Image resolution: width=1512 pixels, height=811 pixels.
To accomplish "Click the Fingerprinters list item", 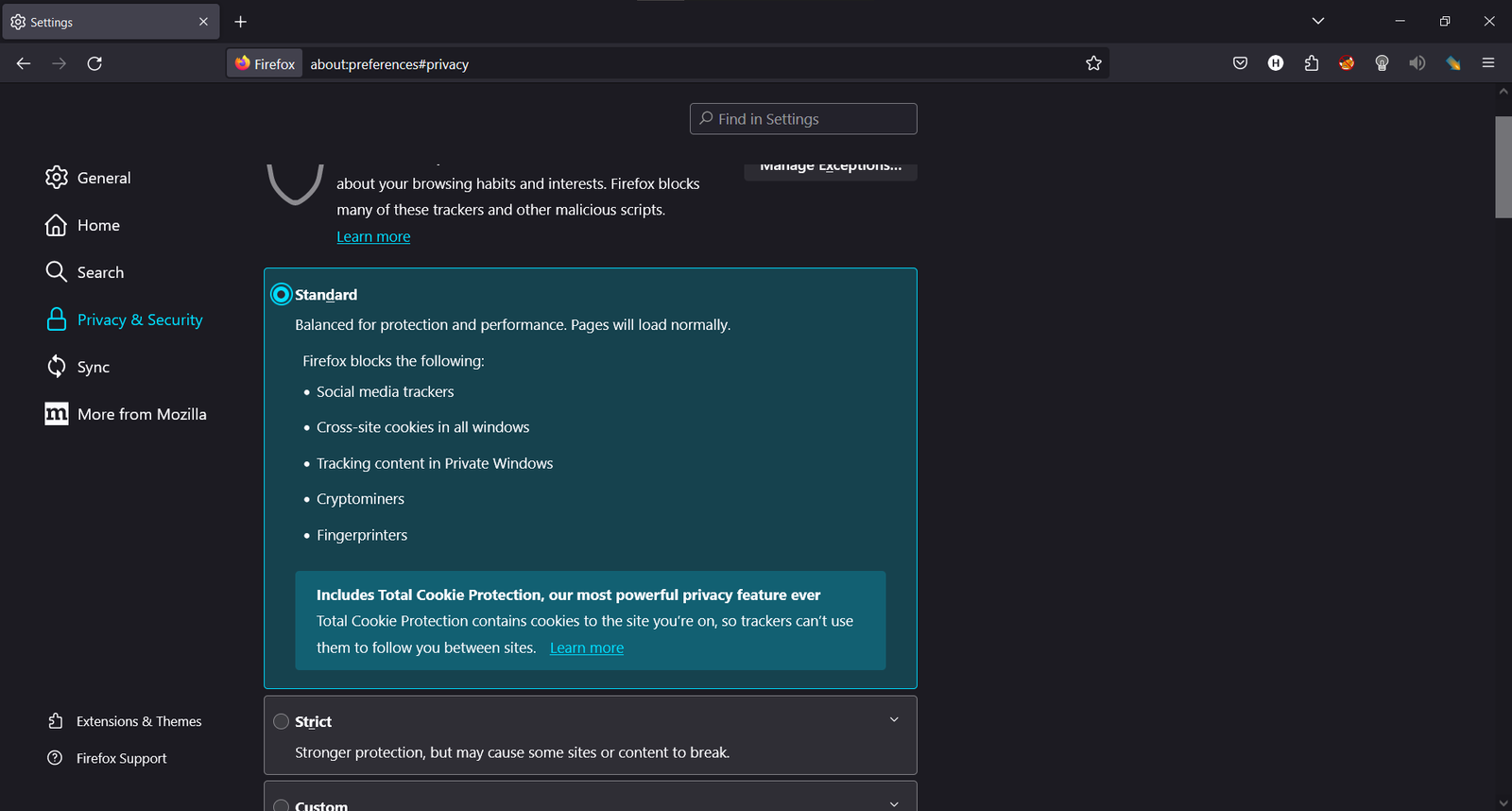I will point(362,535).
